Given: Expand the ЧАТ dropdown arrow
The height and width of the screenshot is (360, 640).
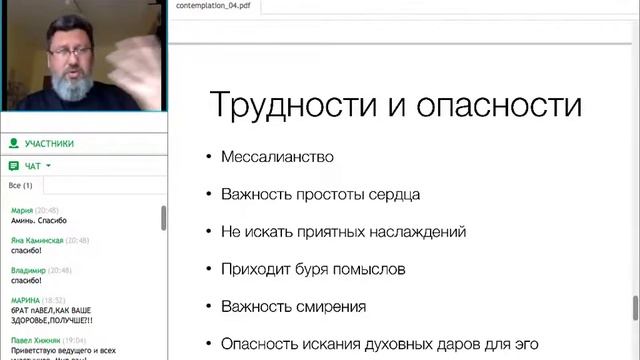Looking at the screenshot, I should 49,166.
